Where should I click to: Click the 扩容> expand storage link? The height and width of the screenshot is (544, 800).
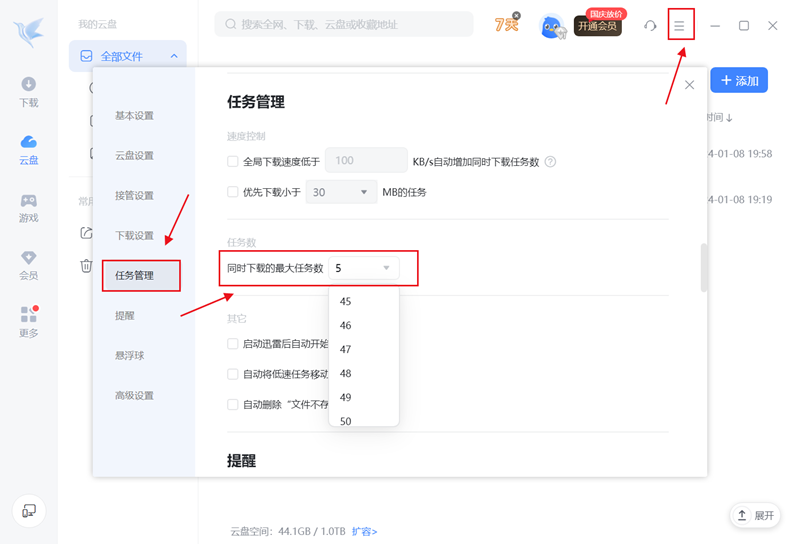(x=364, y=531)
